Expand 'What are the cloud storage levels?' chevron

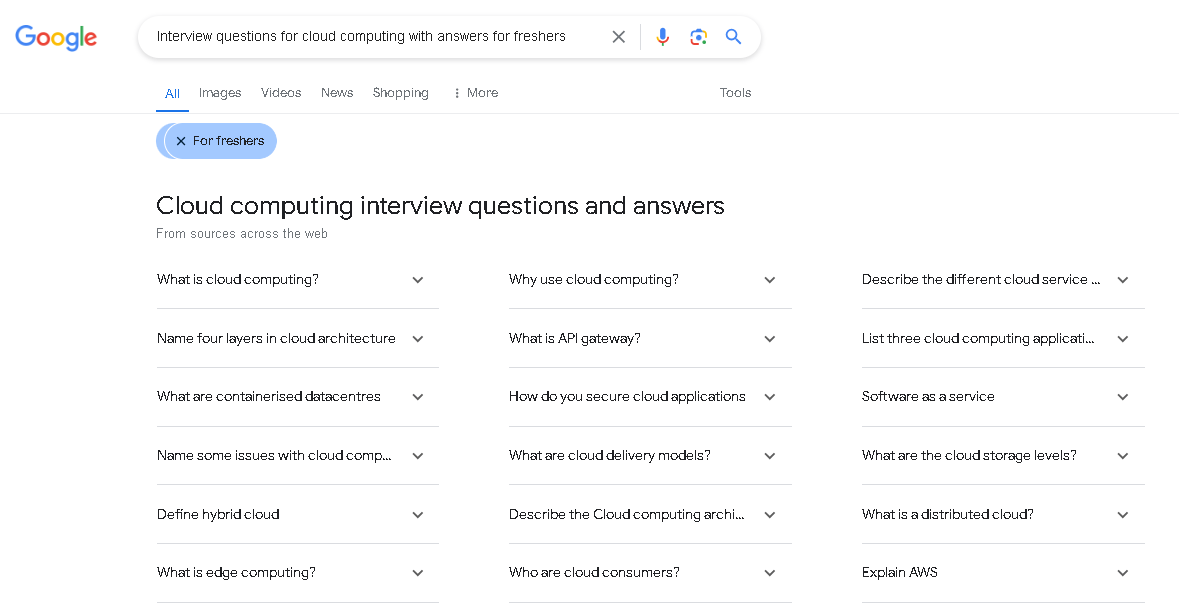coord(1123,456)
